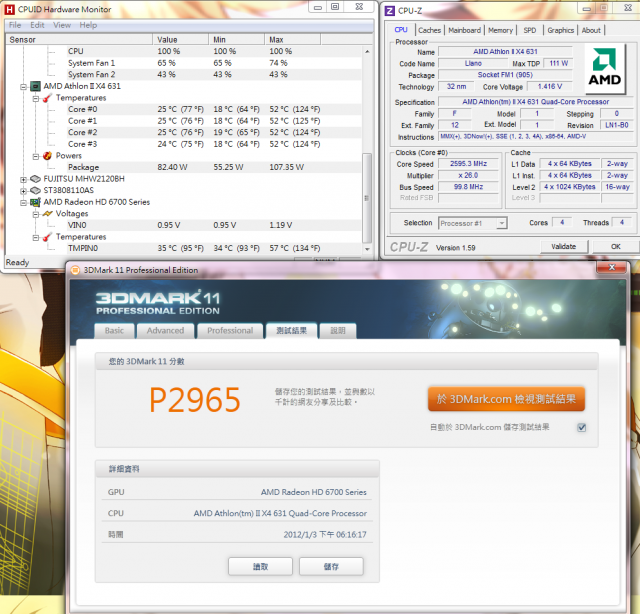
Task: Collapse the Voltages tree node
Action: click(36, 214)
